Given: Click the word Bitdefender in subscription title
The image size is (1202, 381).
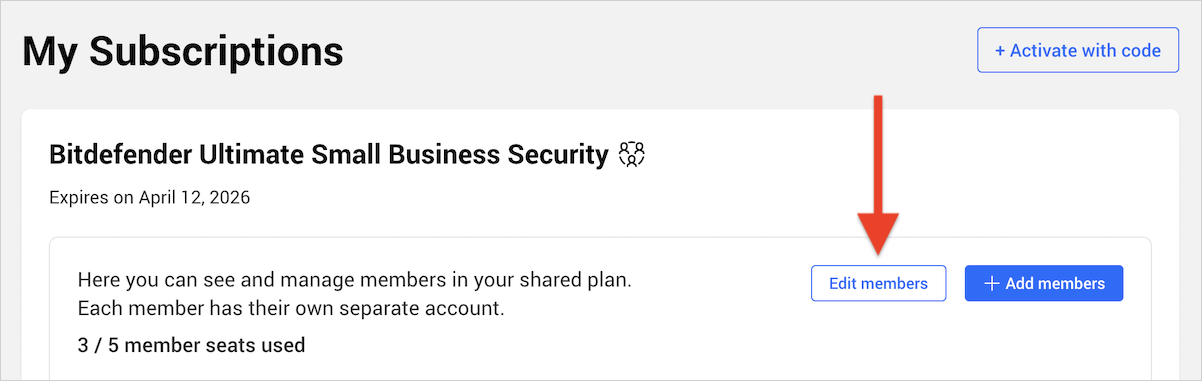Looking at the screenshot, I should tap(121, 155).
